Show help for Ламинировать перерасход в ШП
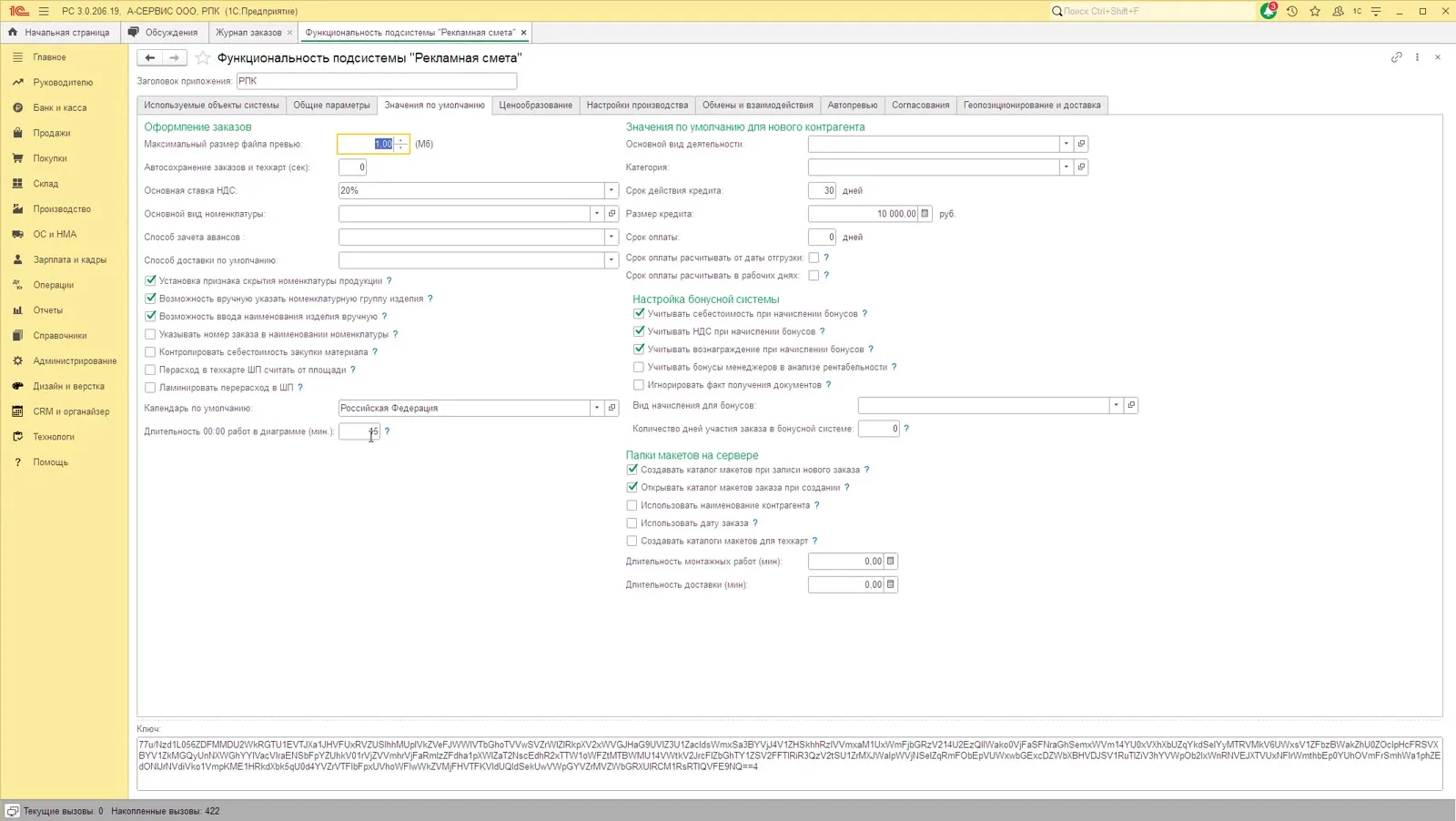Viewport: 1456px width, 821px height. [300, 388]
